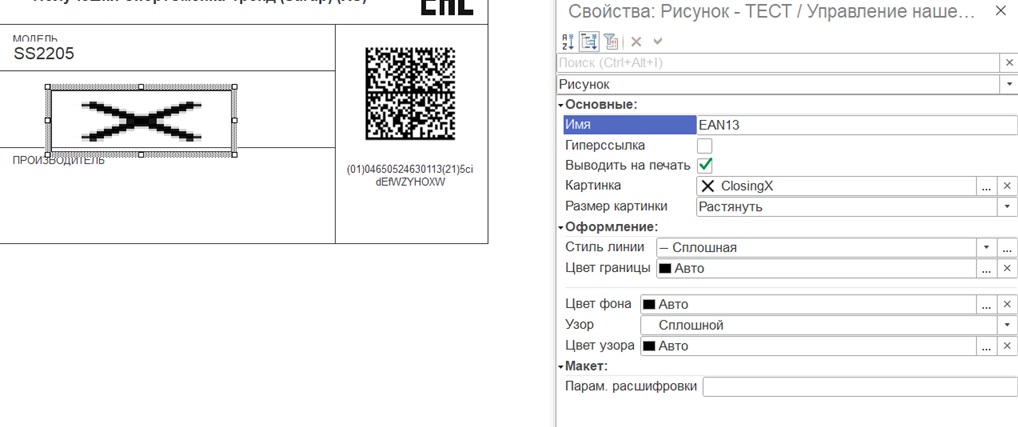Click the confirm edit checkmark toolbar icon
The height and width of the screenshot is (427, 1018).
point(658,42)
